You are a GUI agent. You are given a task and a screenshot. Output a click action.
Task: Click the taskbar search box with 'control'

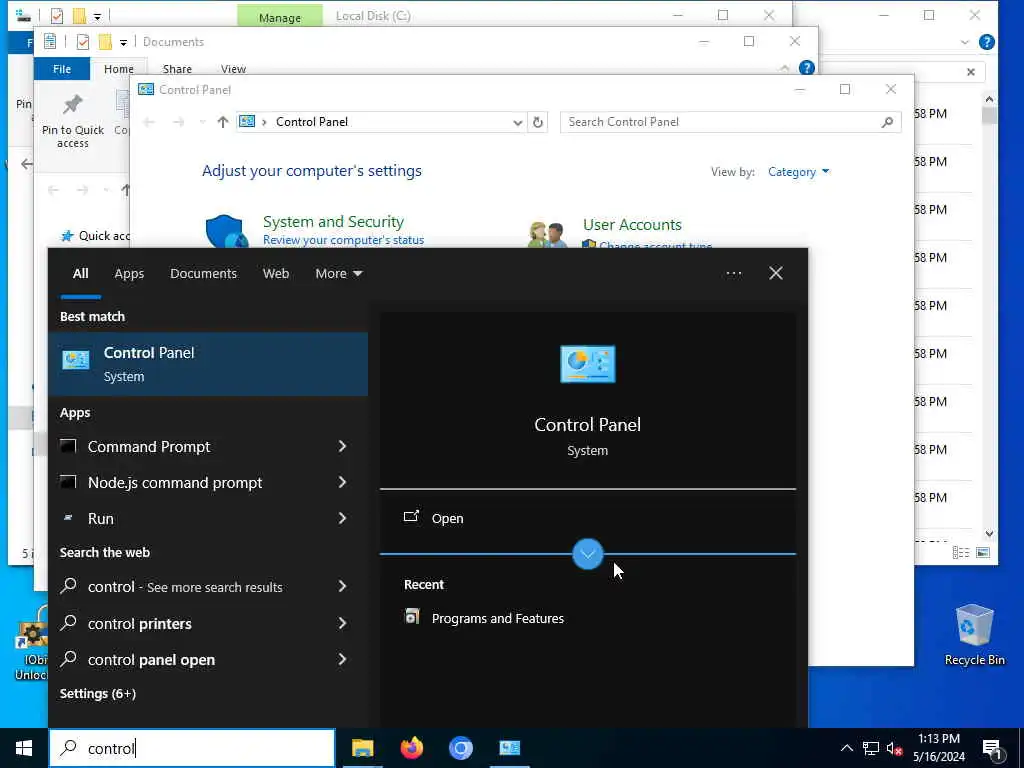192,748
